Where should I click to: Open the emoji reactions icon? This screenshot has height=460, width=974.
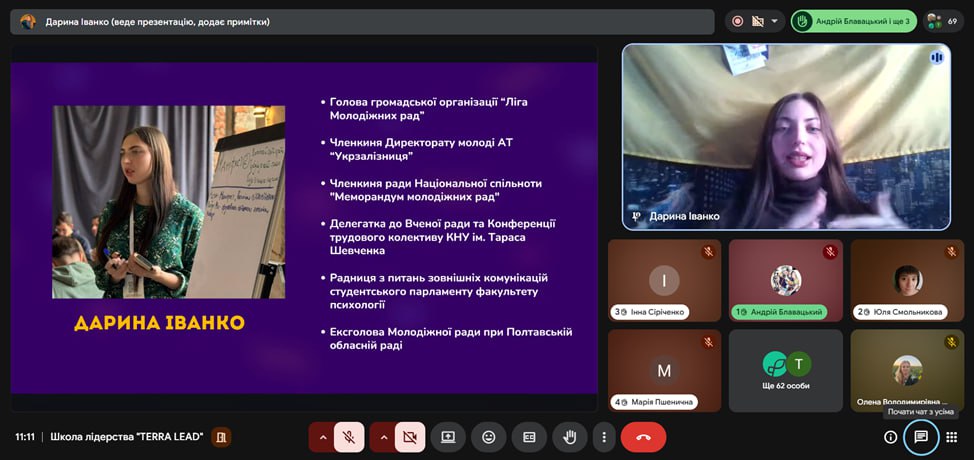point(489,437)
